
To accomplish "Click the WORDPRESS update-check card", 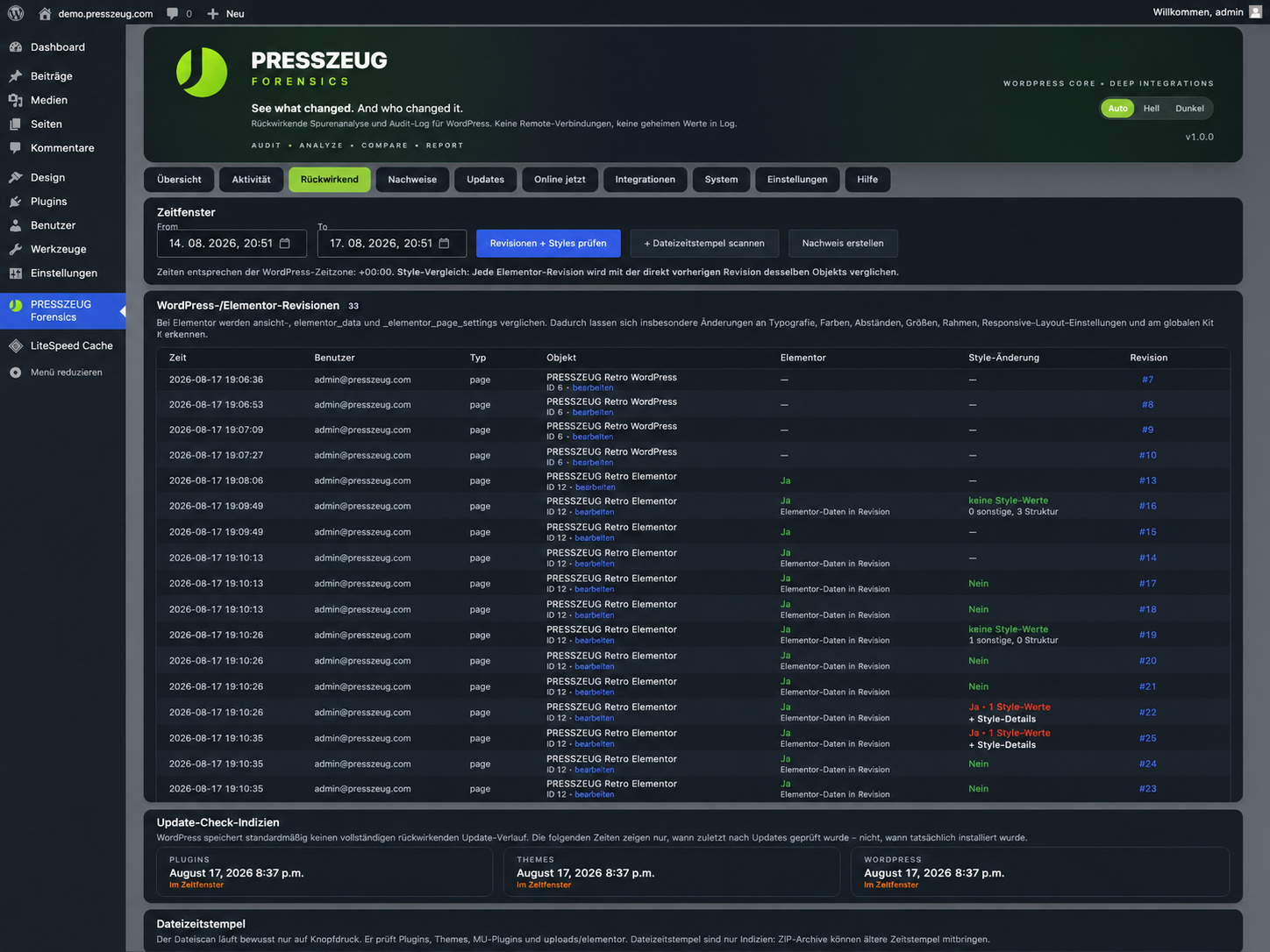I will (x=1040, y=872).
